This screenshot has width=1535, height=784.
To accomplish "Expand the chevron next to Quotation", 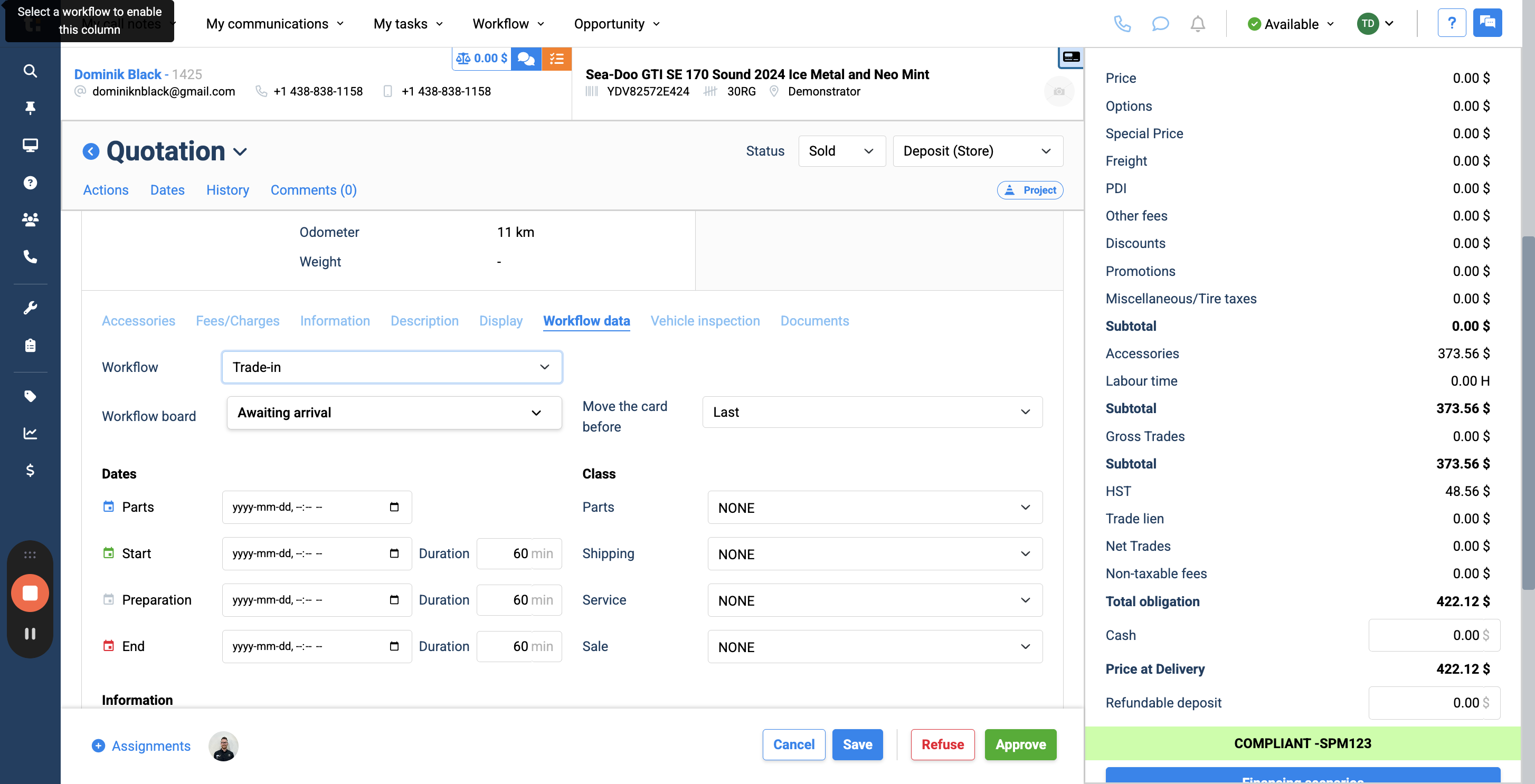I will 241,152.
